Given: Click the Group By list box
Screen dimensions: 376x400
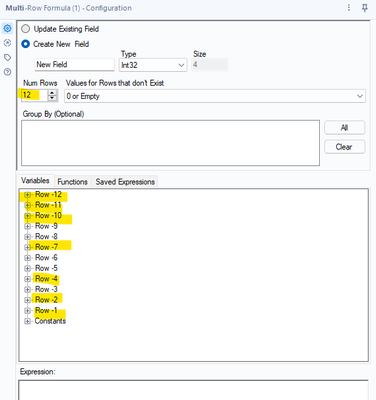Looking at the screenshot, I should pos(170,143).
